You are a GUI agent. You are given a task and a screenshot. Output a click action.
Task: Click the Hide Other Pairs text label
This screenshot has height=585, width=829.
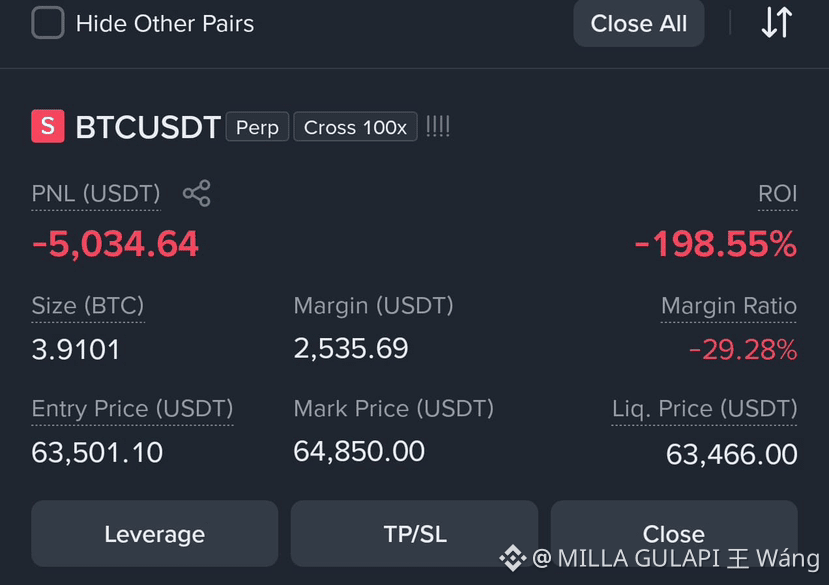click(165, 24)
